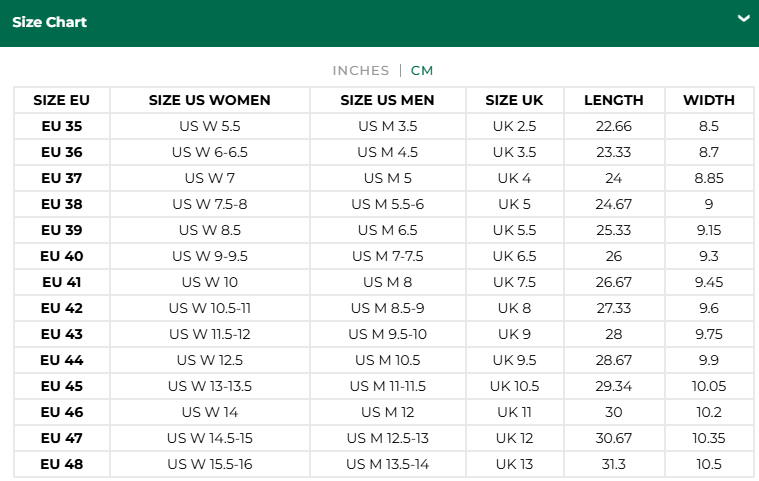Screen dimensions: 759x481
Task: Click the US W 7.5-8 cell
Action: pyautogui.click(x=210, y=204)
